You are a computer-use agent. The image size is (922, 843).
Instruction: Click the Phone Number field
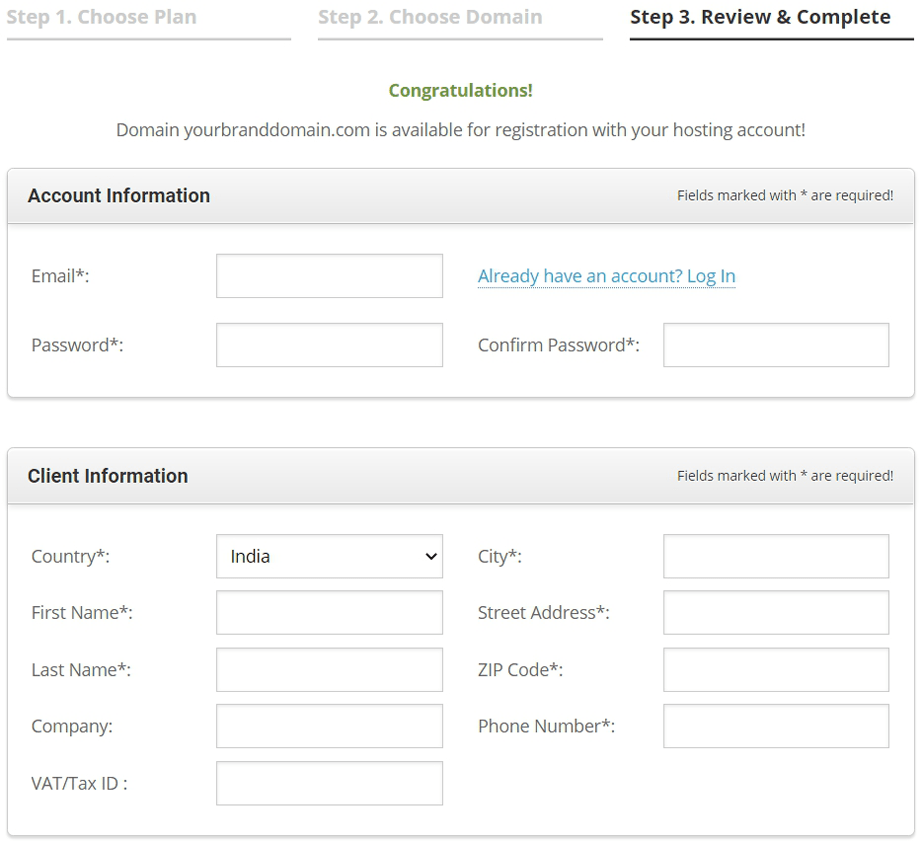(x=776, y=726)
